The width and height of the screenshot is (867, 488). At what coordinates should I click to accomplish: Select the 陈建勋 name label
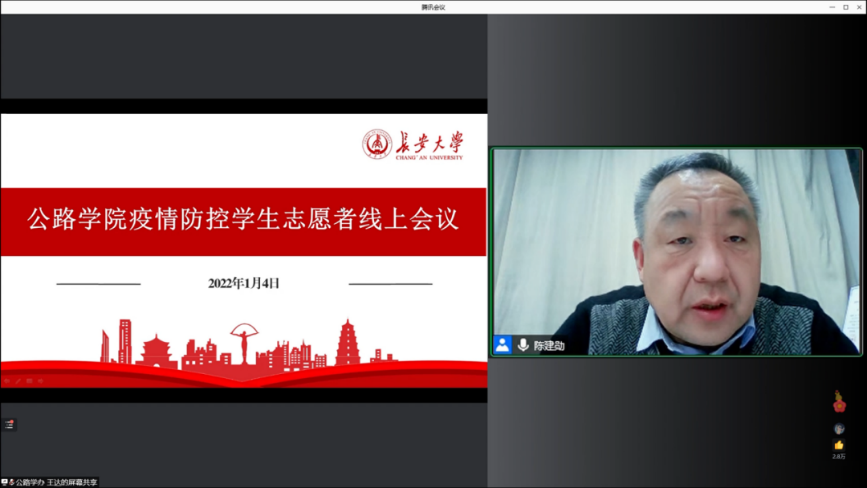(x=549, y=346)
